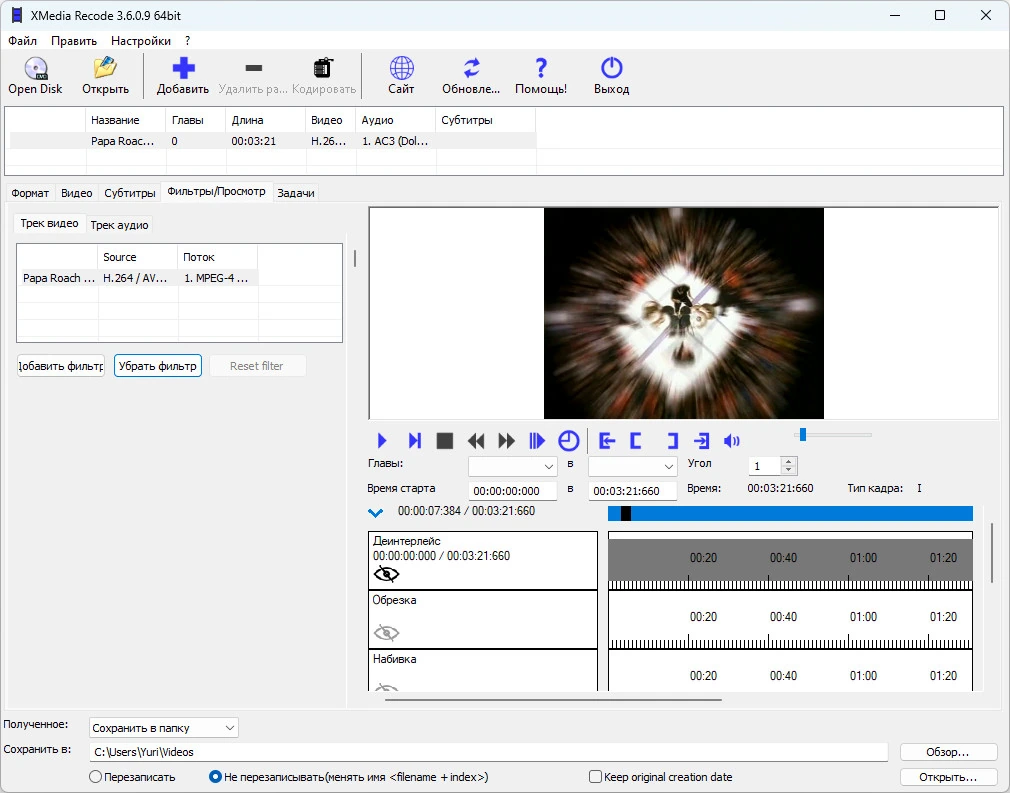Click the end time 00:03:21:660 input field
The image size is (1010, 793).
(x=633, y=491)
